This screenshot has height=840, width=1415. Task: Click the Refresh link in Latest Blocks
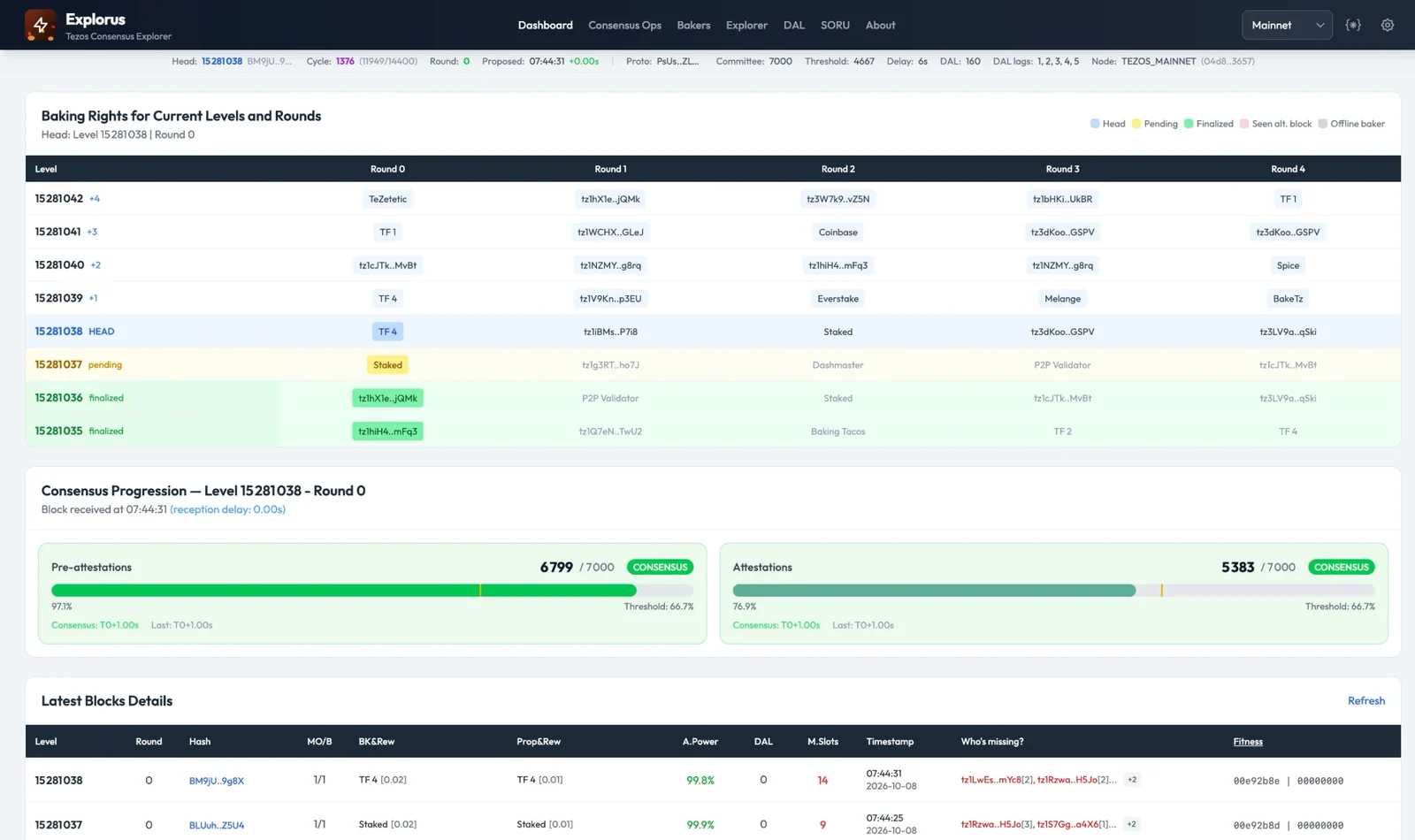coord(1366,700)
